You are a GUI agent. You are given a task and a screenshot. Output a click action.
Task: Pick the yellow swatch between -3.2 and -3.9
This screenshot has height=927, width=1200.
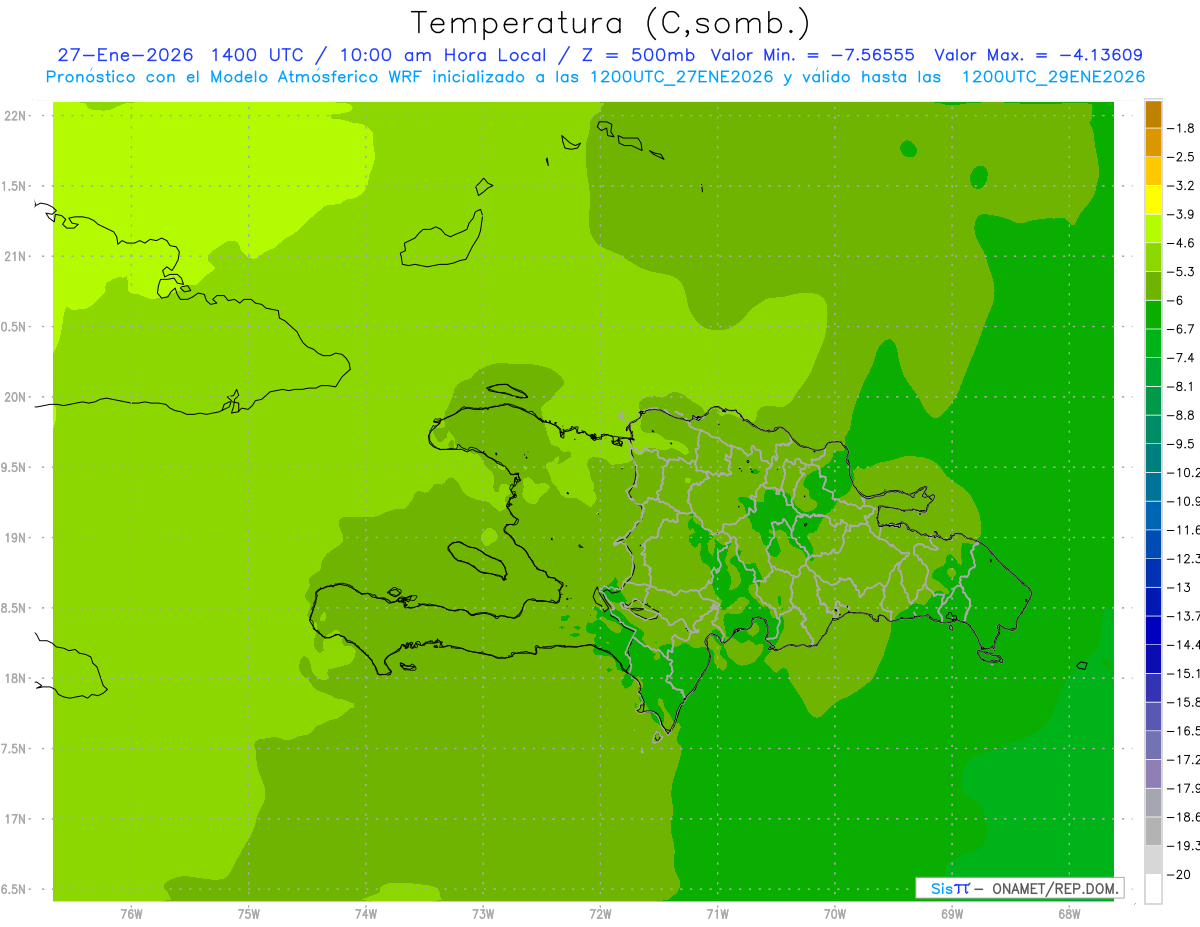1153,200
